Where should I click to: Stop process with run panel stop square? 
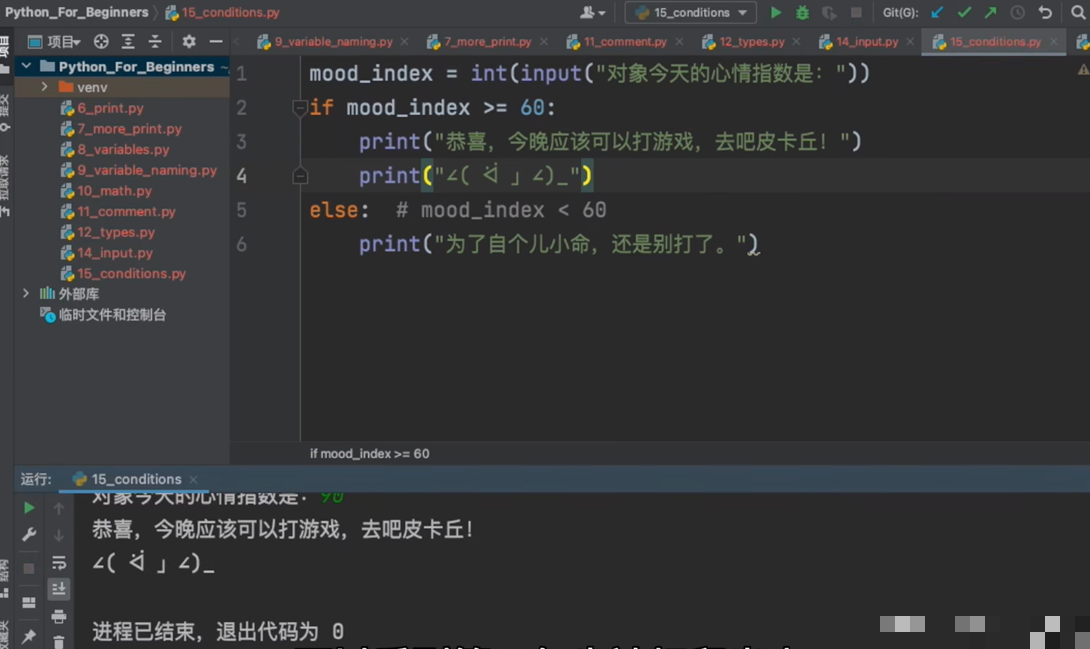(x=29, y=568)
